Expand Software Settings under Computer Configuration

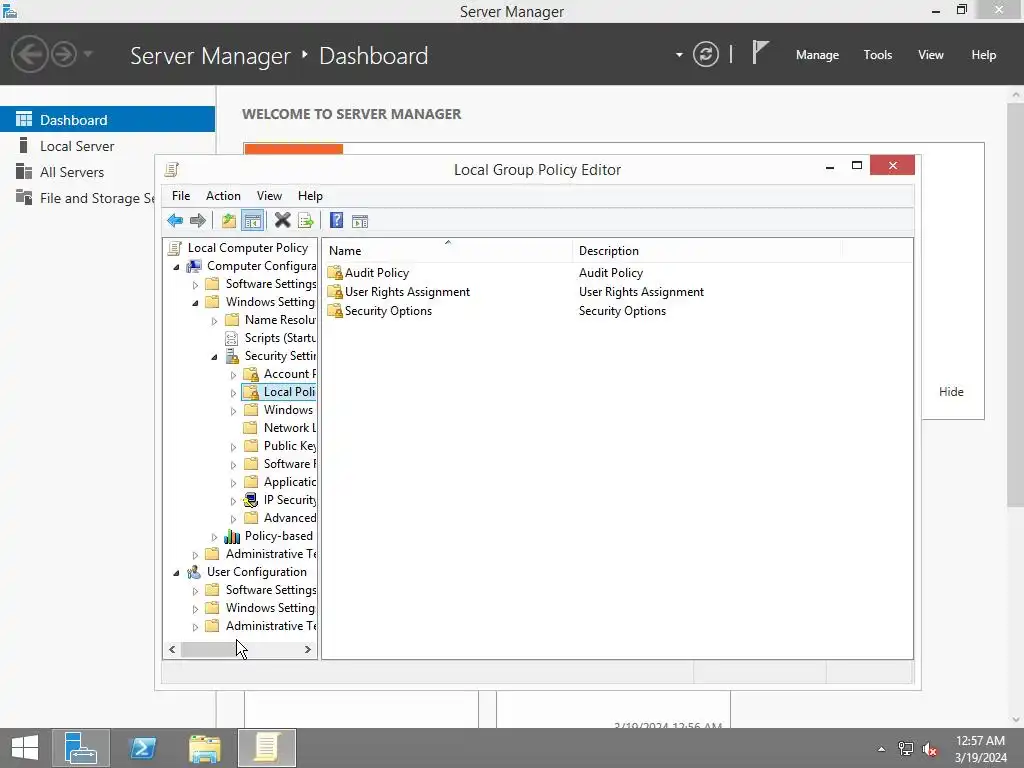pos(195,285)
